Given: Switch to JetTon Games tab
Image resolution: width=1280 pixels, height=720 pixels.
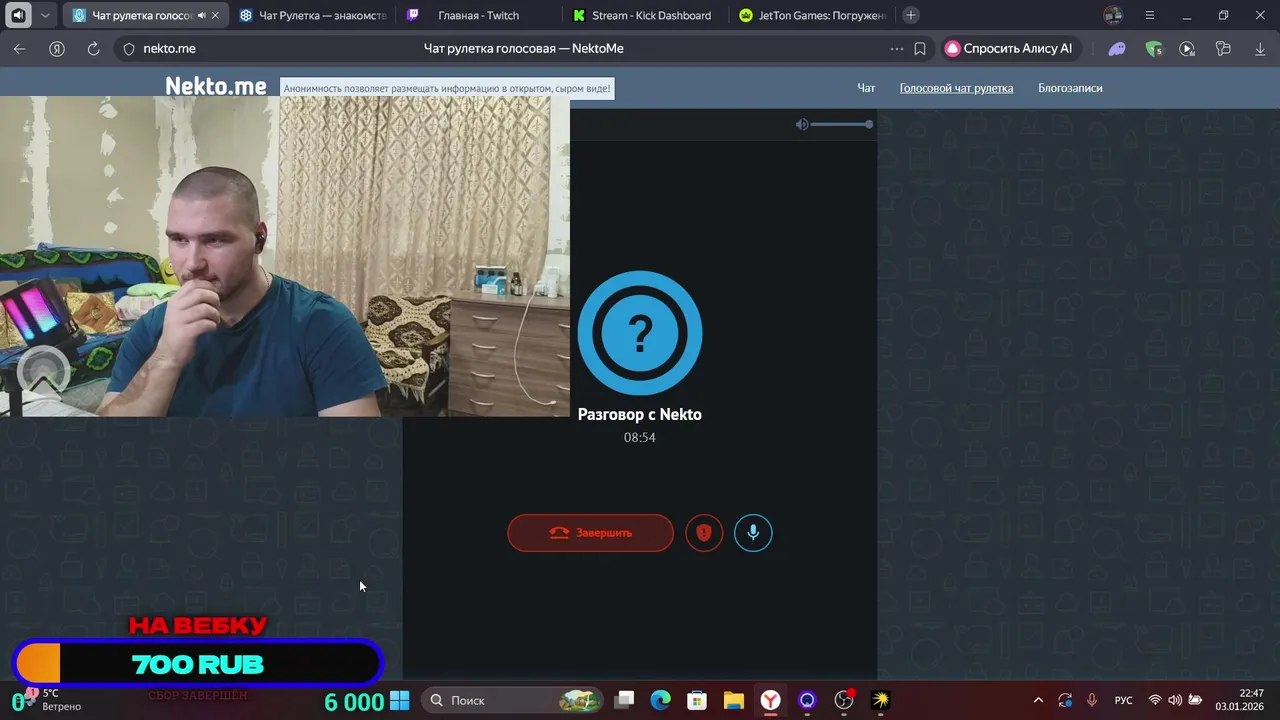Looking at the screenshot, I should point(813,15).
